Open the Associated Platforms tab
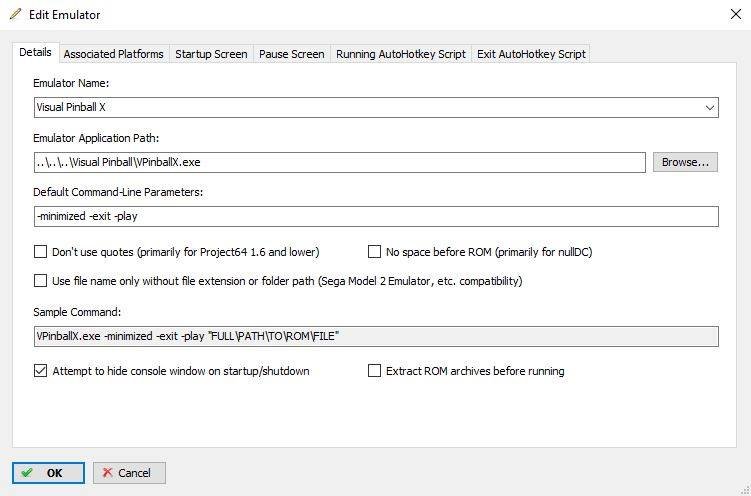Image resolution: width=751 pixels, height=496 pixels. pos(114,54)
